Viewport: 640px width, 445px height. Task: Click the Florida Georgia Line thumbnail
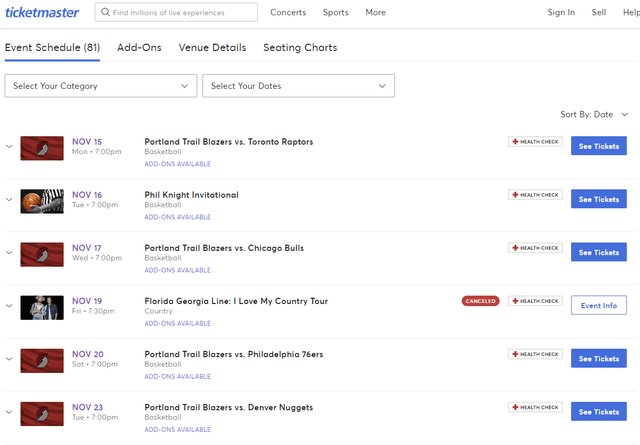click(42, 307)
